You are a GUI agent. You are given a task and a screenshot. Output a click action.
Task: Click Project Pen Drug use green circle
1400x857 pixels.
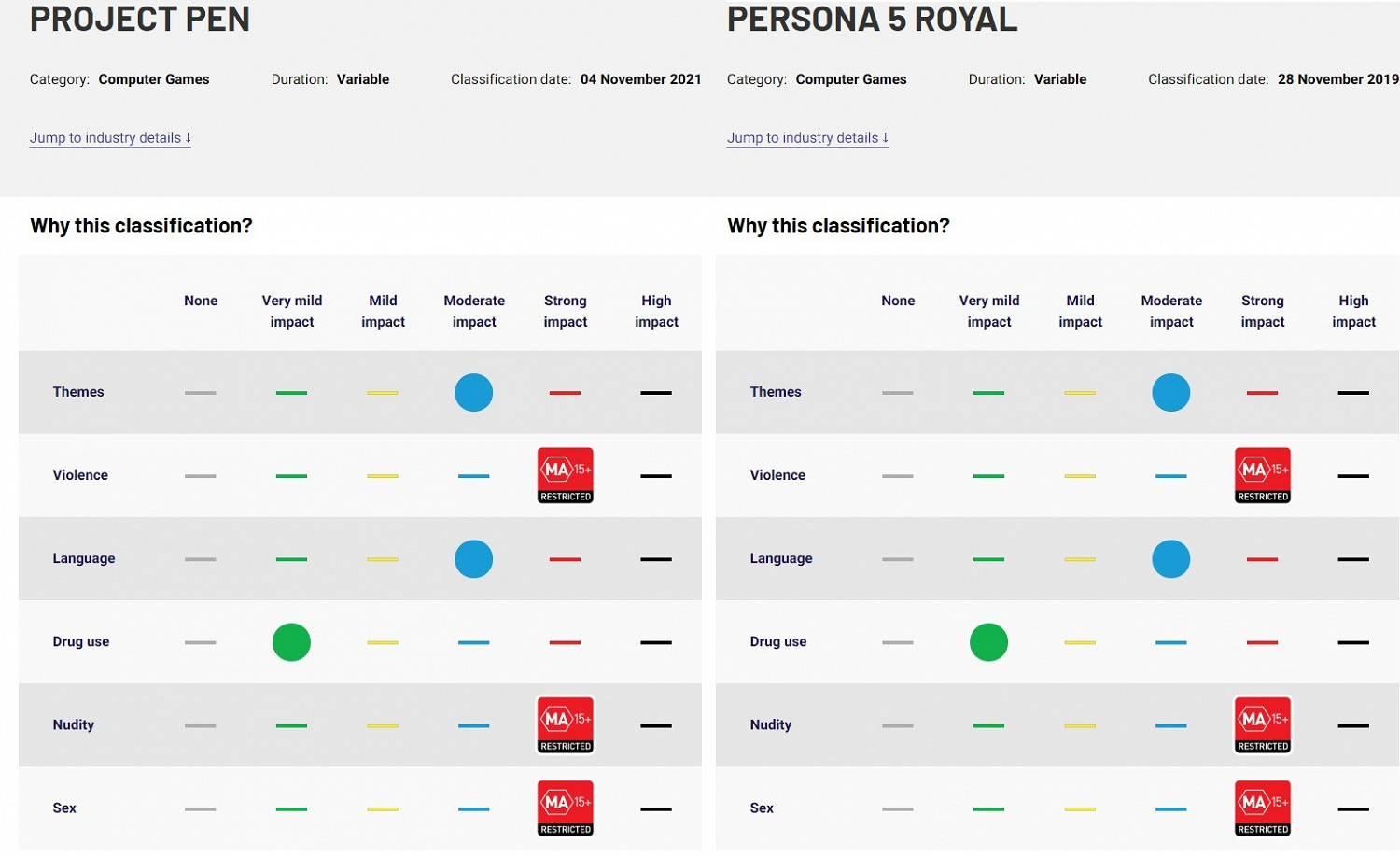(x=291, y=642)
